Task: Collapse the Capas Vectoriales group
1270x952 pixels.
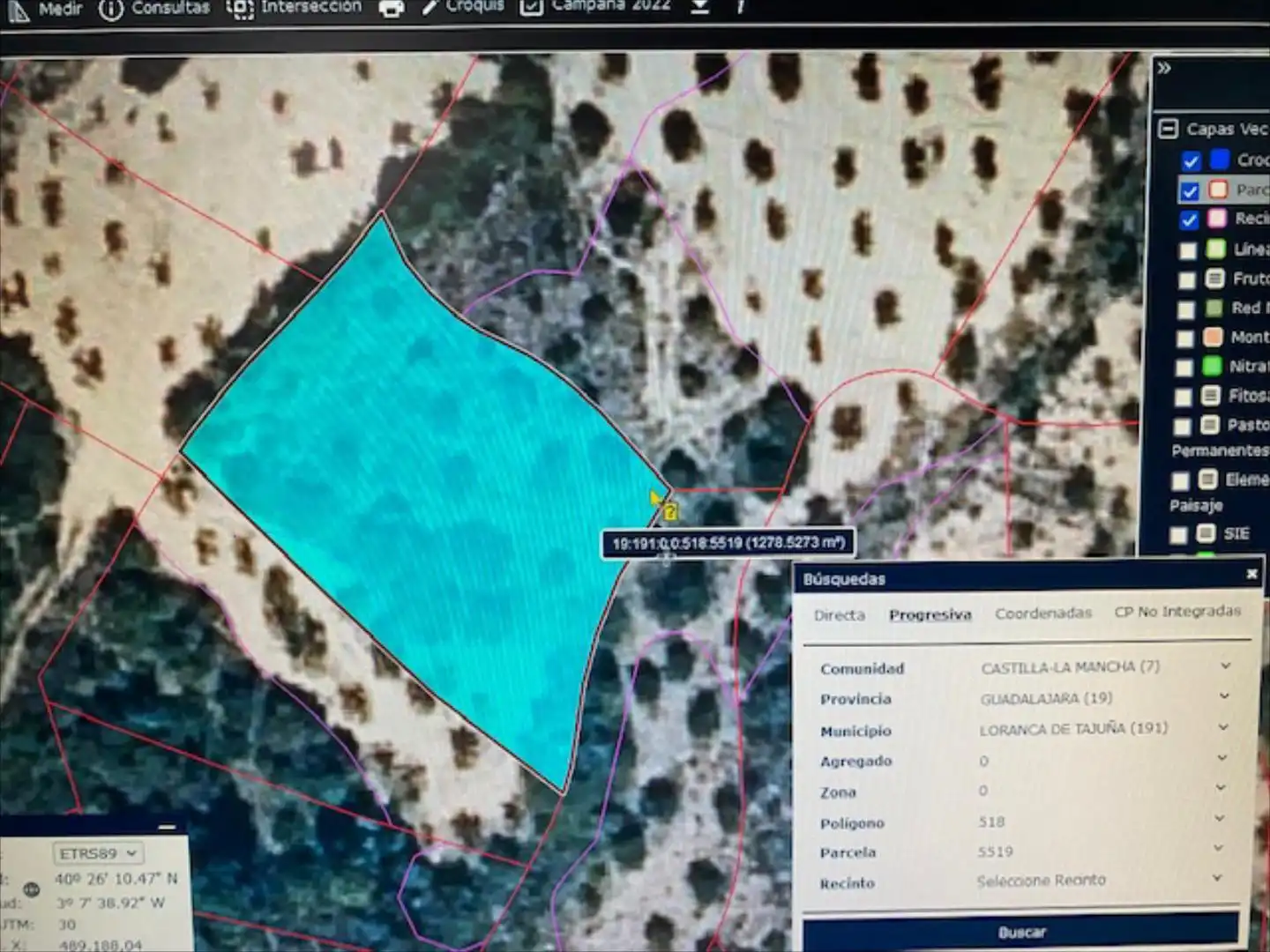Action: point(1168,129)
